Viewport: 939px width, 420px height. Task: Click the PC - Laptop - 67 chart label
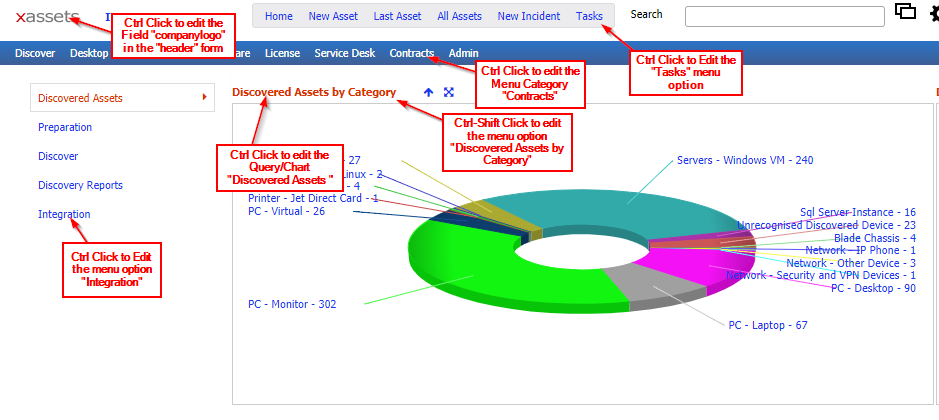pyautogui.click(x=767, y=325)
